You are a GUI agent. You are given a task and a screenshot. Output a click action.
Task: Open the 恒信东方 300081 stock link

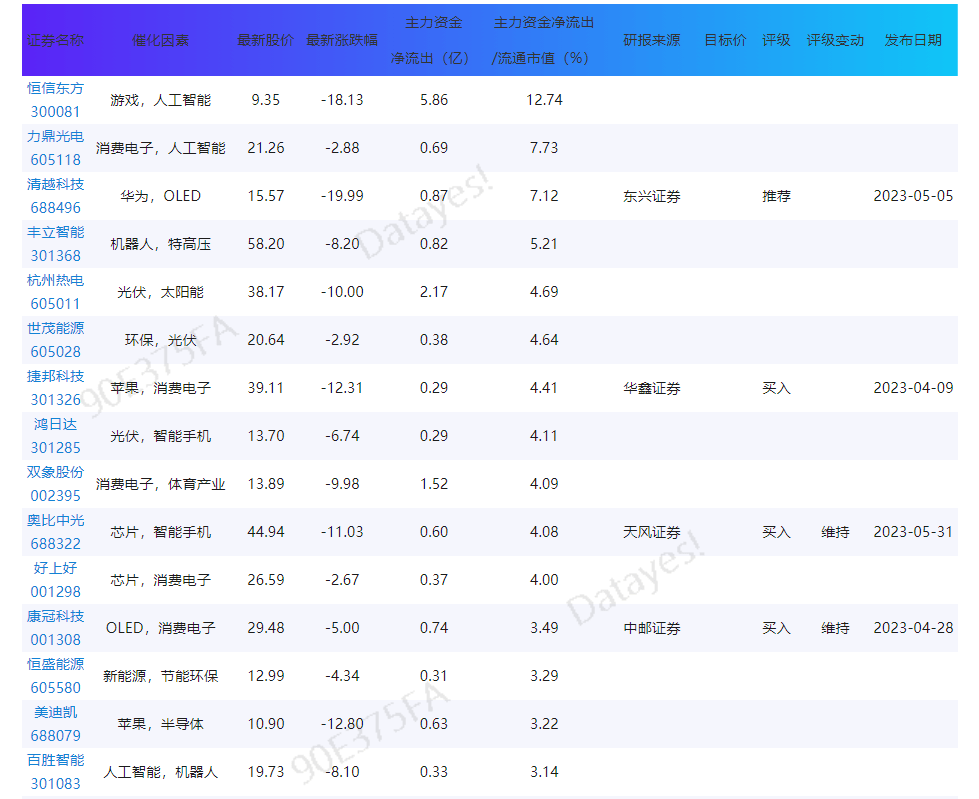(x=55, y=100)
